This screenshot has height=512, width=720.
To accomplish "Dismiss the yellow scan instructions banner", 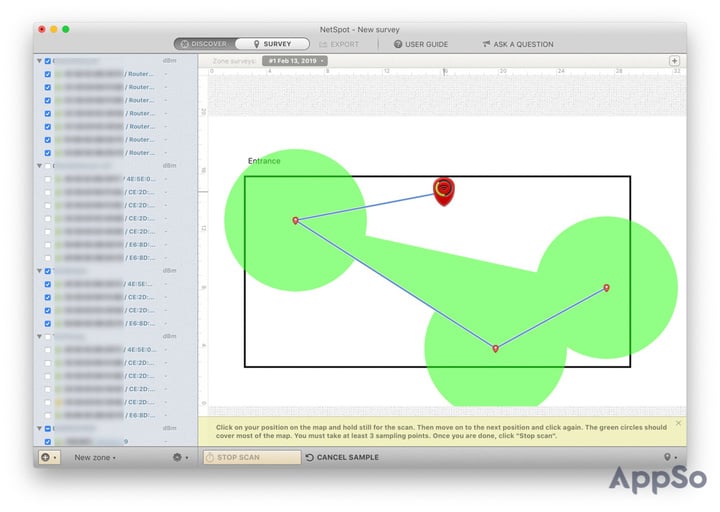I will click(x=678, y=423).
